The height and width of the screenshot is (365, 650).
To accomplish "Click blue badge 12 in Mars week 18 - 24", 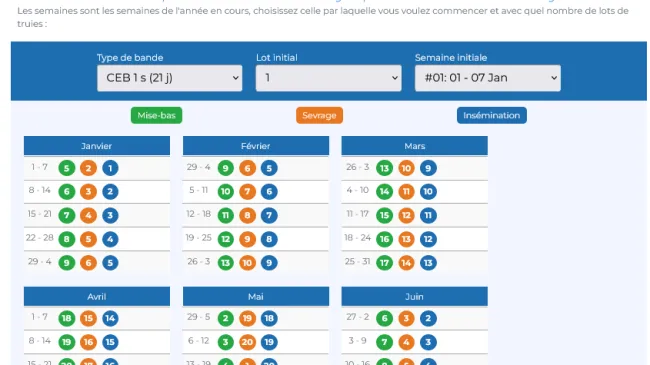I will 428,239.
